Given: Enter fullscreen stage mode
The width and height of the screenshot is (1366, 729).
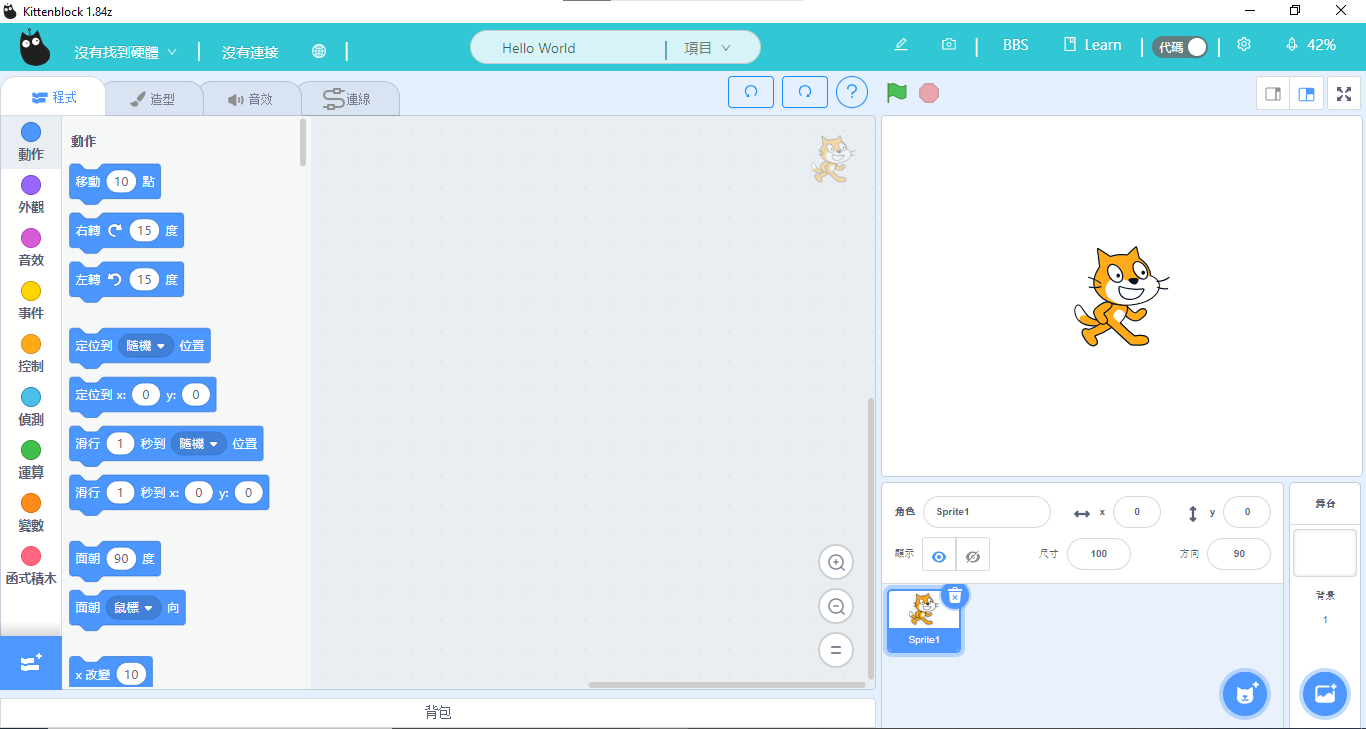Looking at the screenshot, I should tap(1344, 94).
